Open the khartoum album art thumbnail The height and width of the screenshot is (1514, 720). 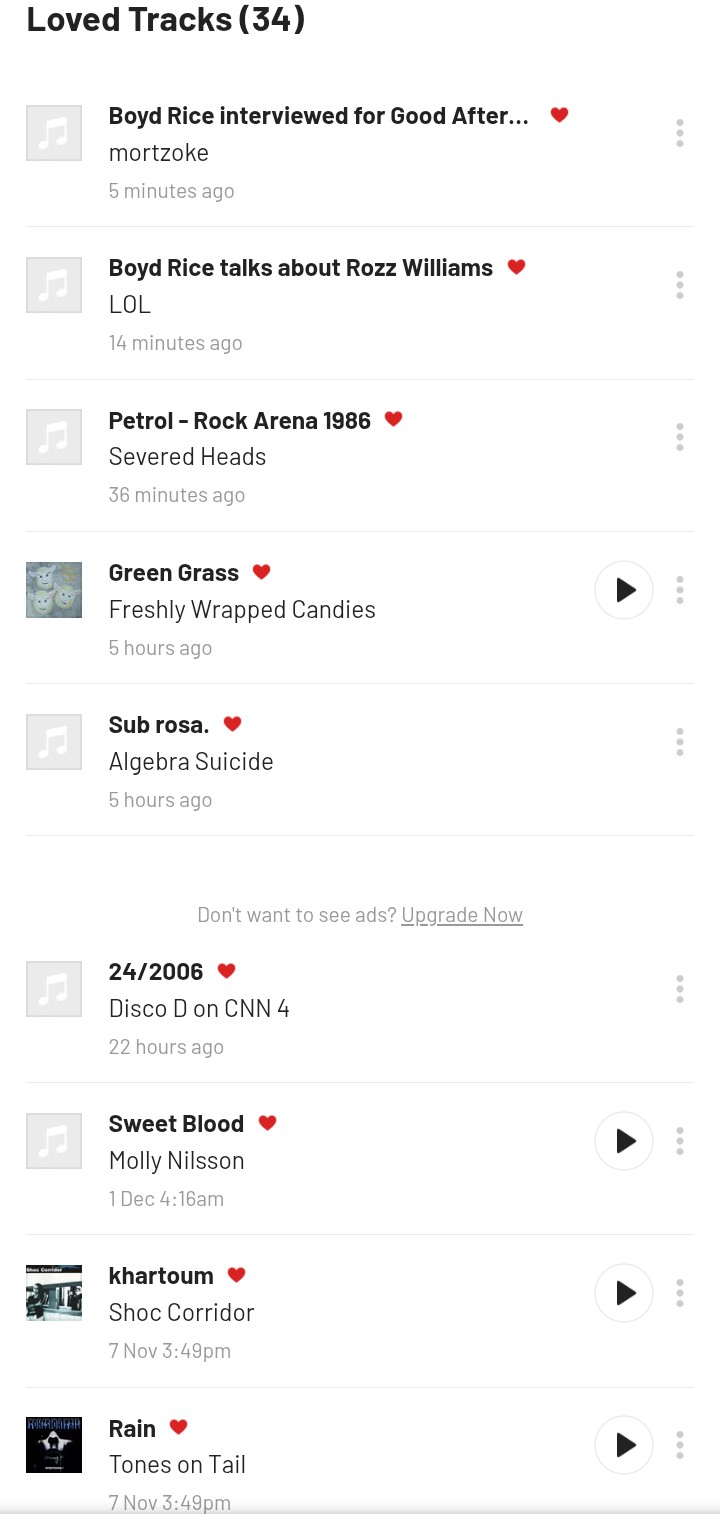pyautogui.click(x=54, y=1293)
